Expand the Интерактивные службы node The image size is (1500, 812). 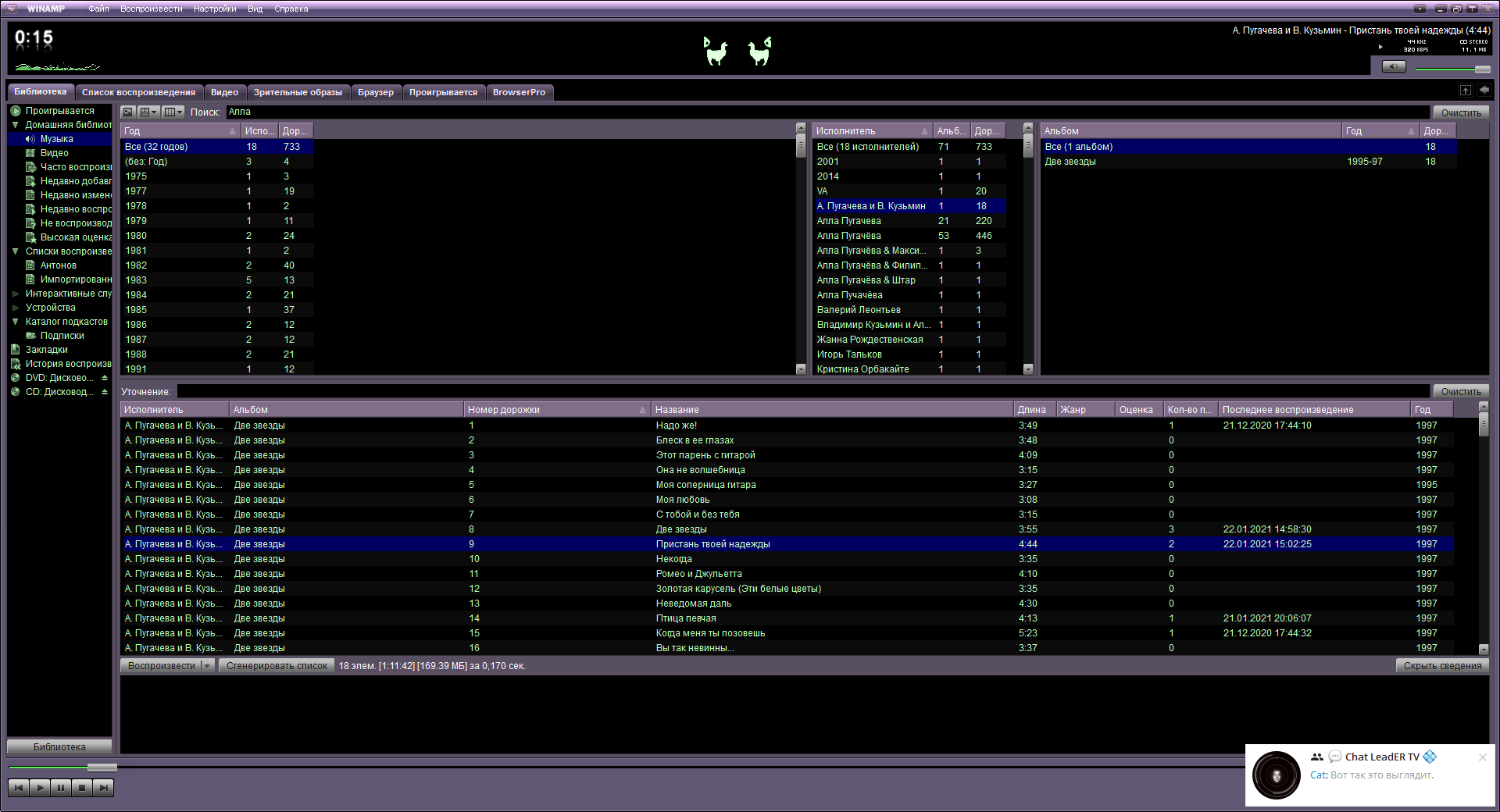click(15, 294)
